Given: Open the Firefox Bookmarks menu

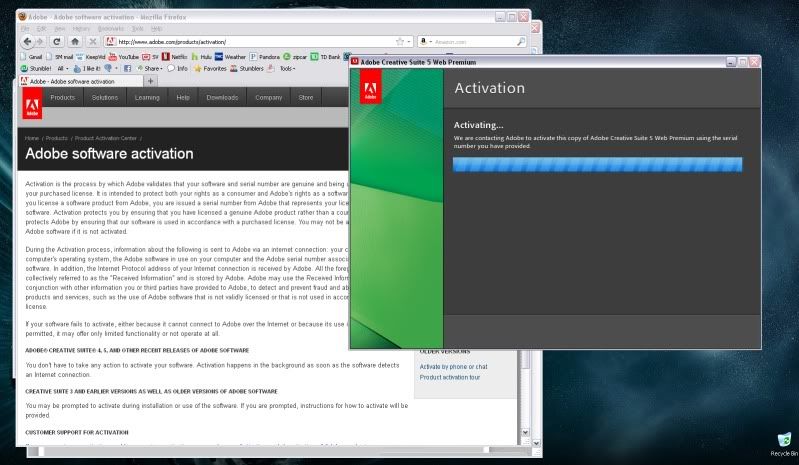Looking at the screenshot, I should tap(111, 29).
